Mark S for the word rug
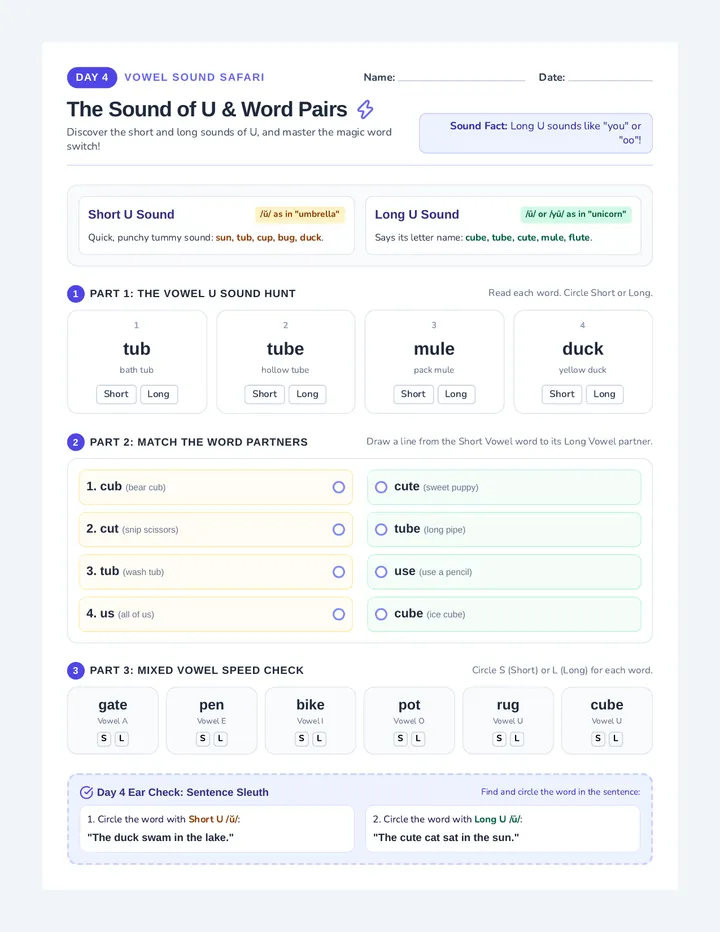Viewport: 720px width, 932px height. click(499, 739)
